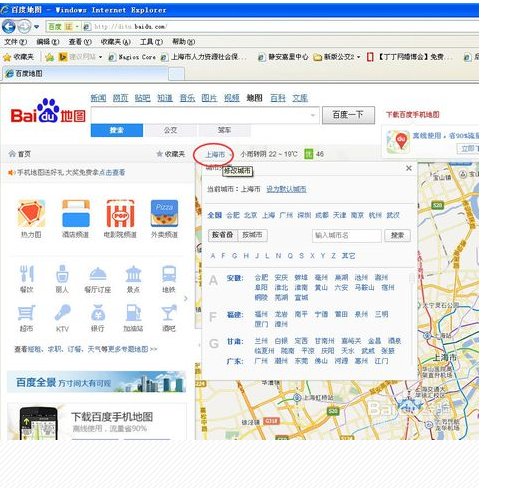Open the 酒店频道 hotel channel icon
The image size is (507, 488).
[76, 213]
